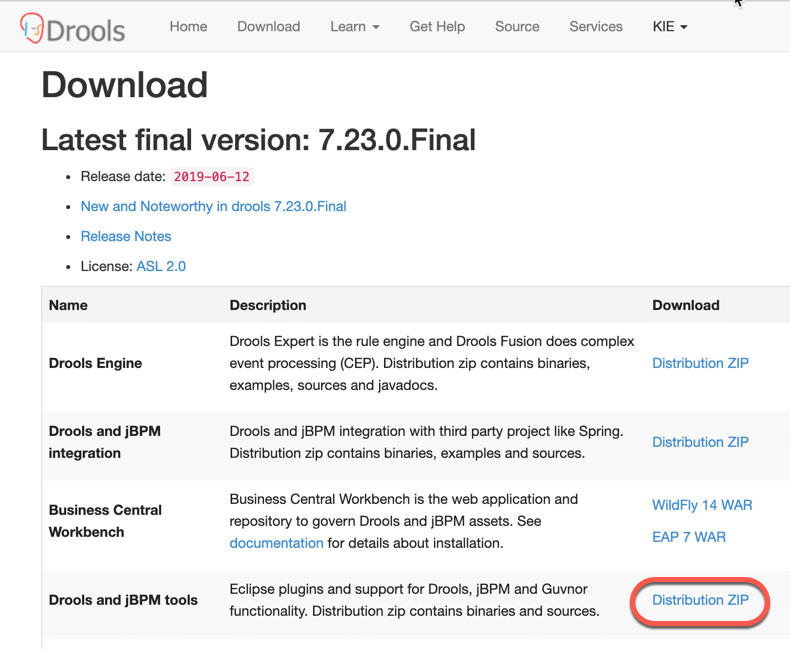Image resolution: width=790 pixels, height=649 pixels.
Task: Expand the KIE dropdown menu
Action: click(x=669, y=27)
